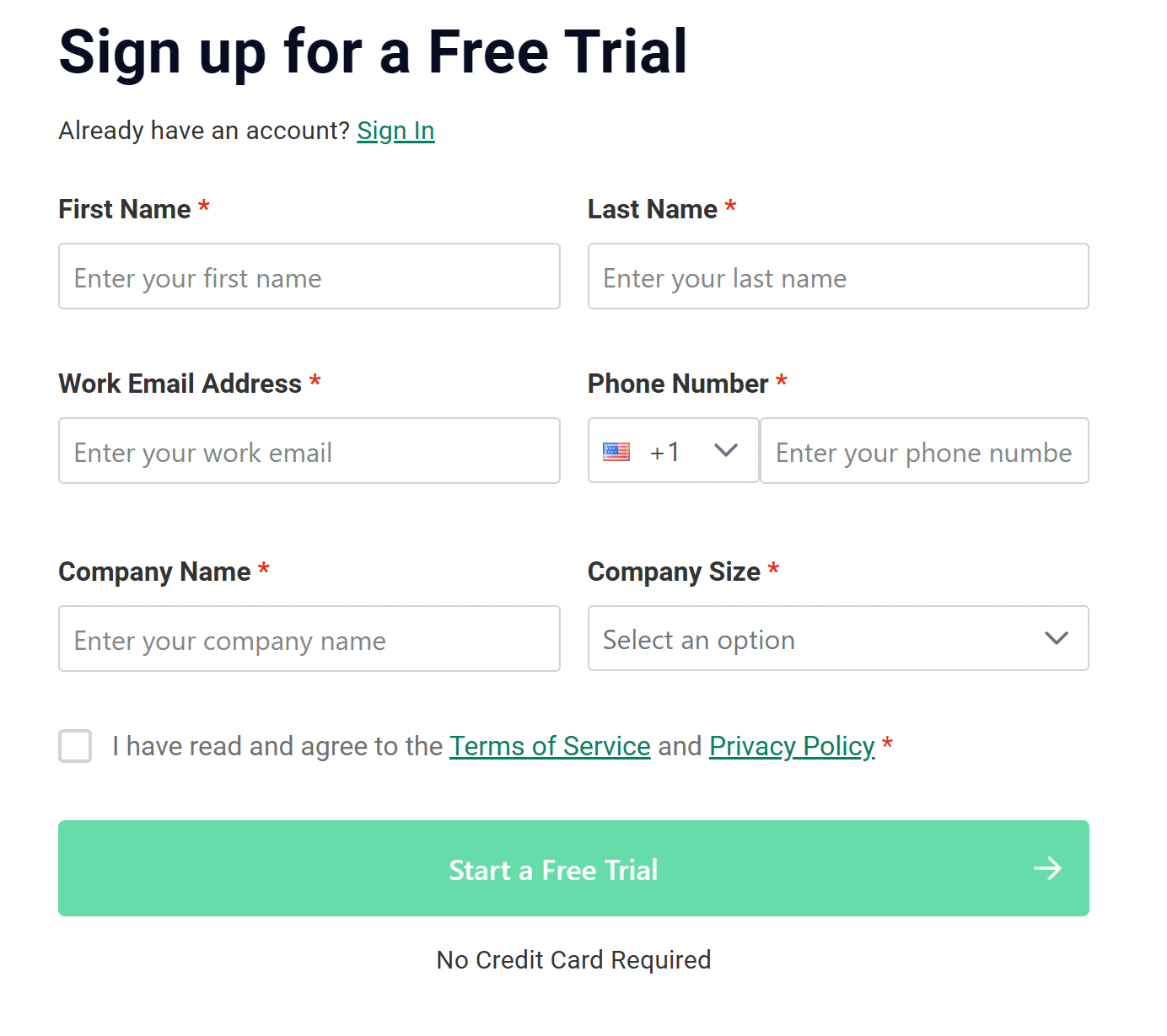
Task: Follow the Sign In link
Action: tap(395, 131)
